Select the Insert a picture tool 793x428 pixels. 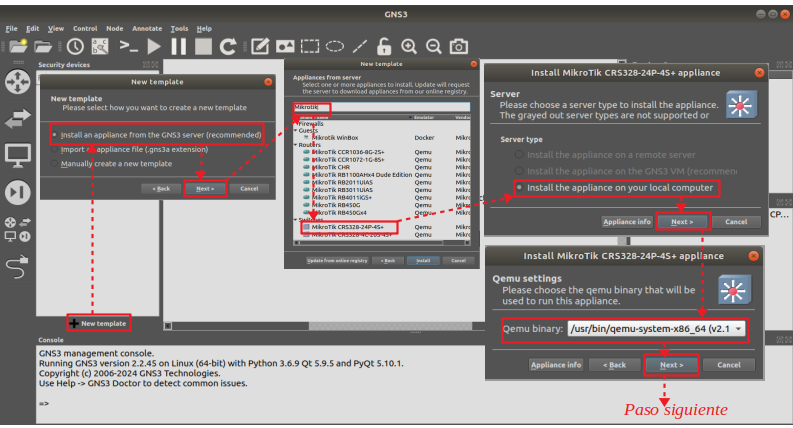point(285,47)
